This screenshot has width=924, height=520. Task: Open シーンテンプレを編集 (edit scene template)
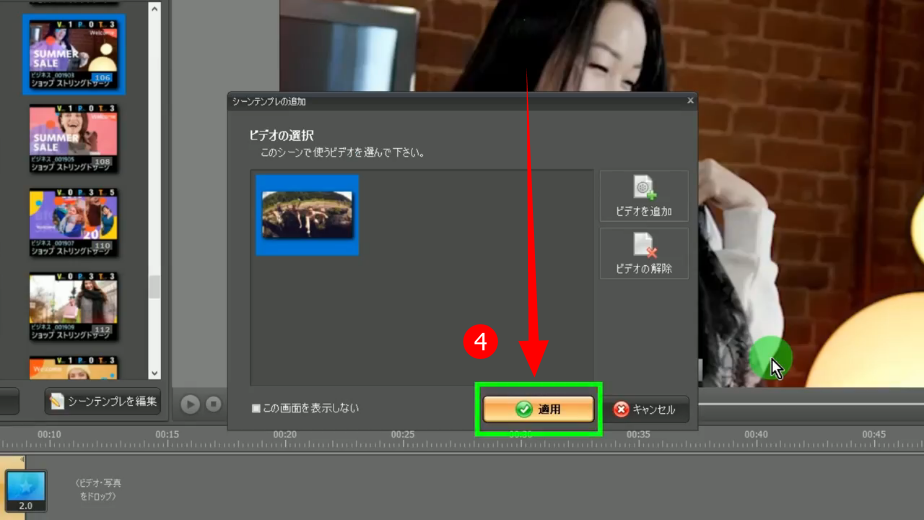(x=103, y=401)
